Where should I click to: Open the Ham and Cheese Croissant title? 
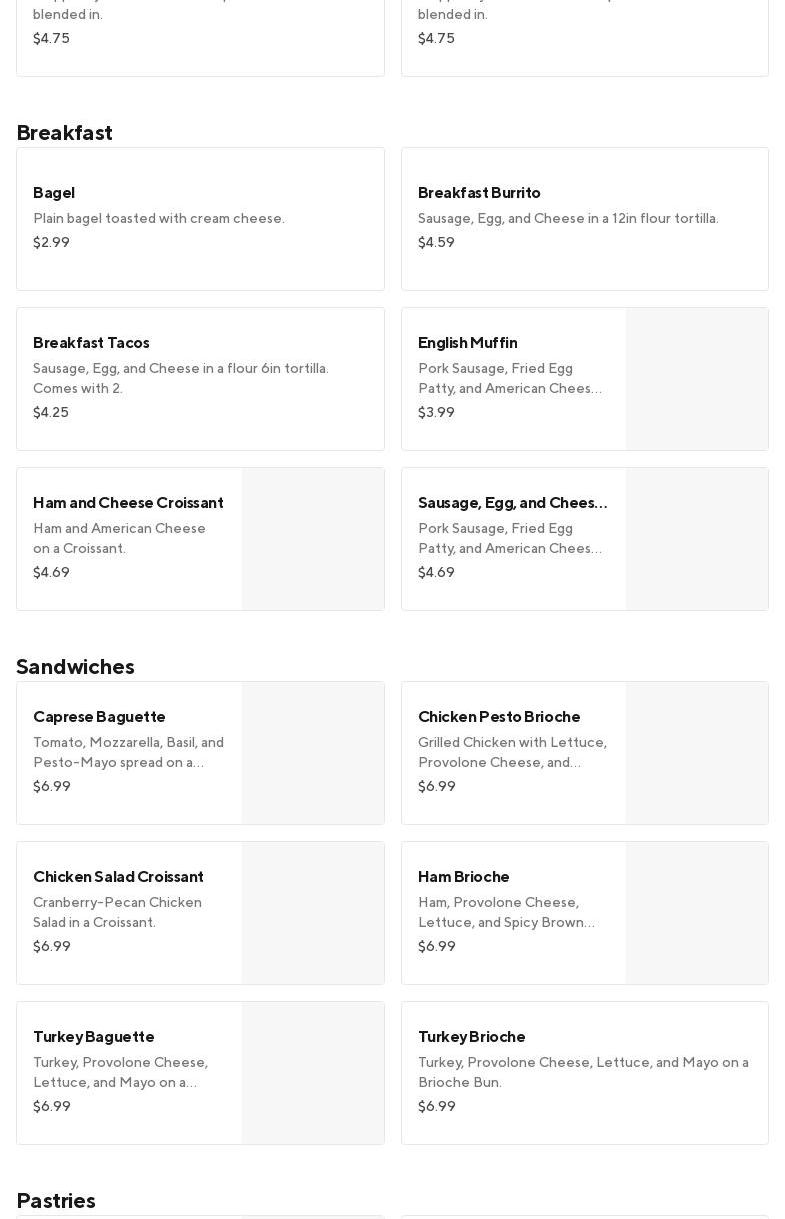tap(128, 503)
